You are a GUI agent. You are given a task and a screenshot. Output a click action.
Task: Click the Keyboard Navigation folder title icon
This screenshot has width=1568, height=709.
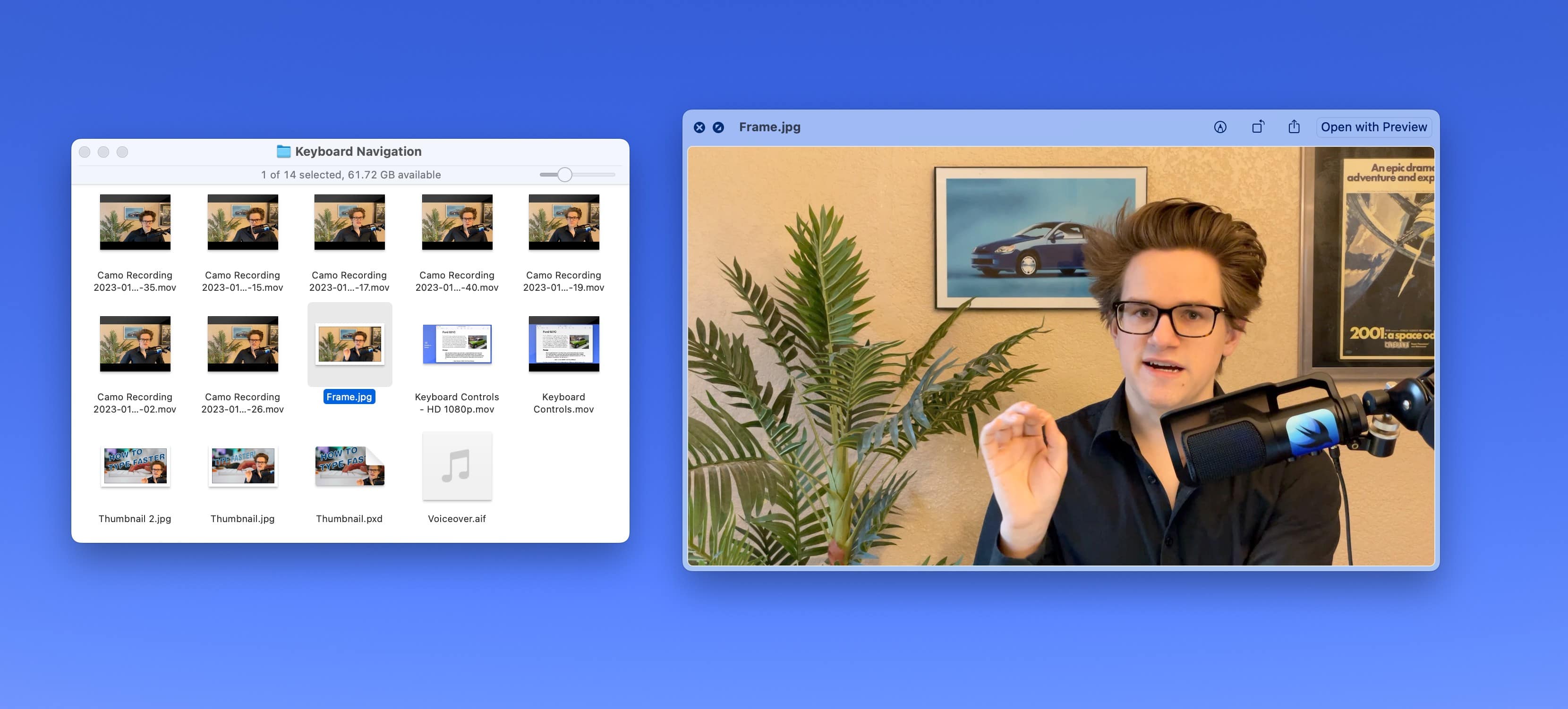(x=284, y=152)
